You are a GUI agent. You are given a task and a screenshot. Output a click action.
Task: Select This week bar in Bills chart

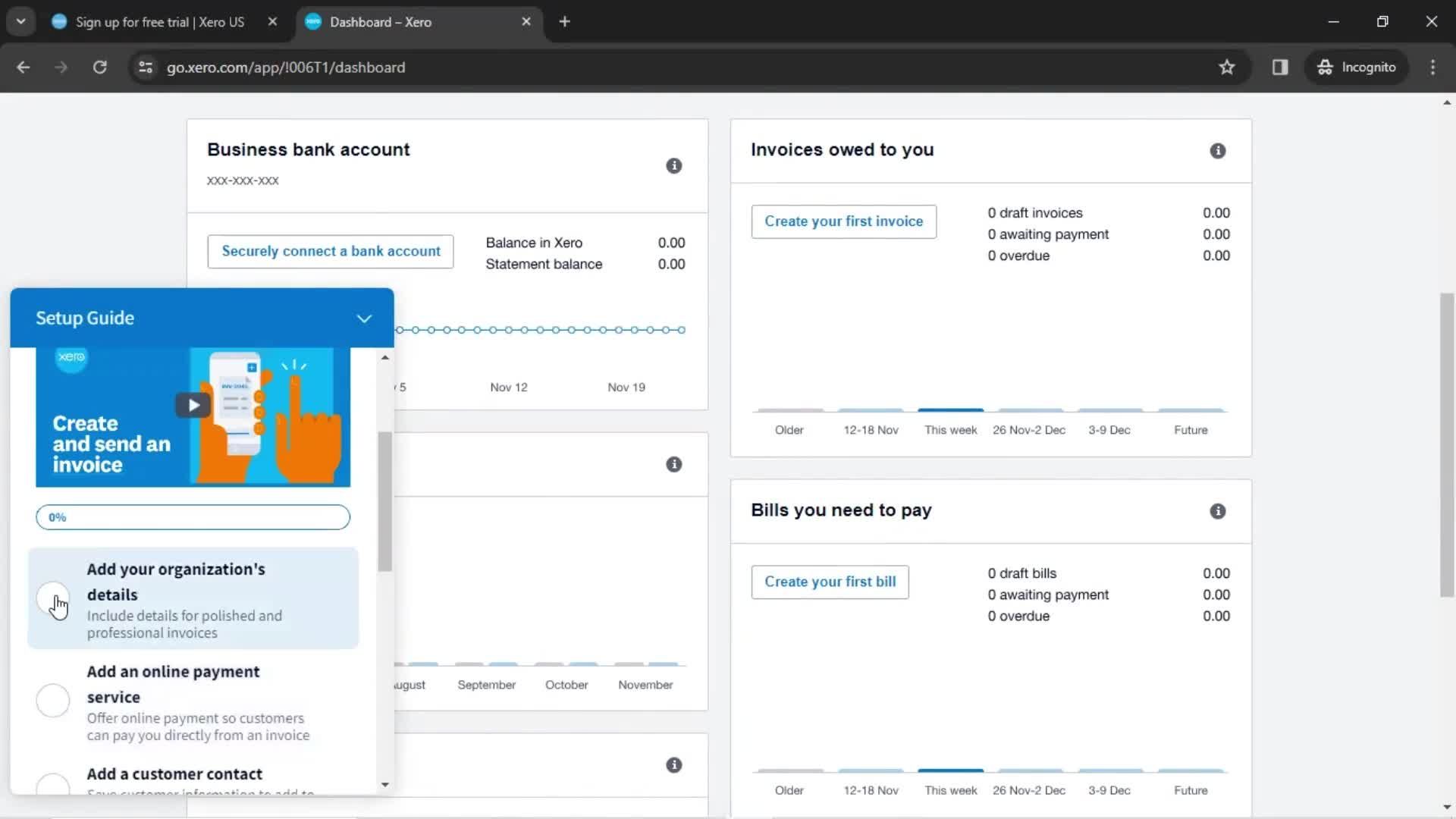click(950, 770)
